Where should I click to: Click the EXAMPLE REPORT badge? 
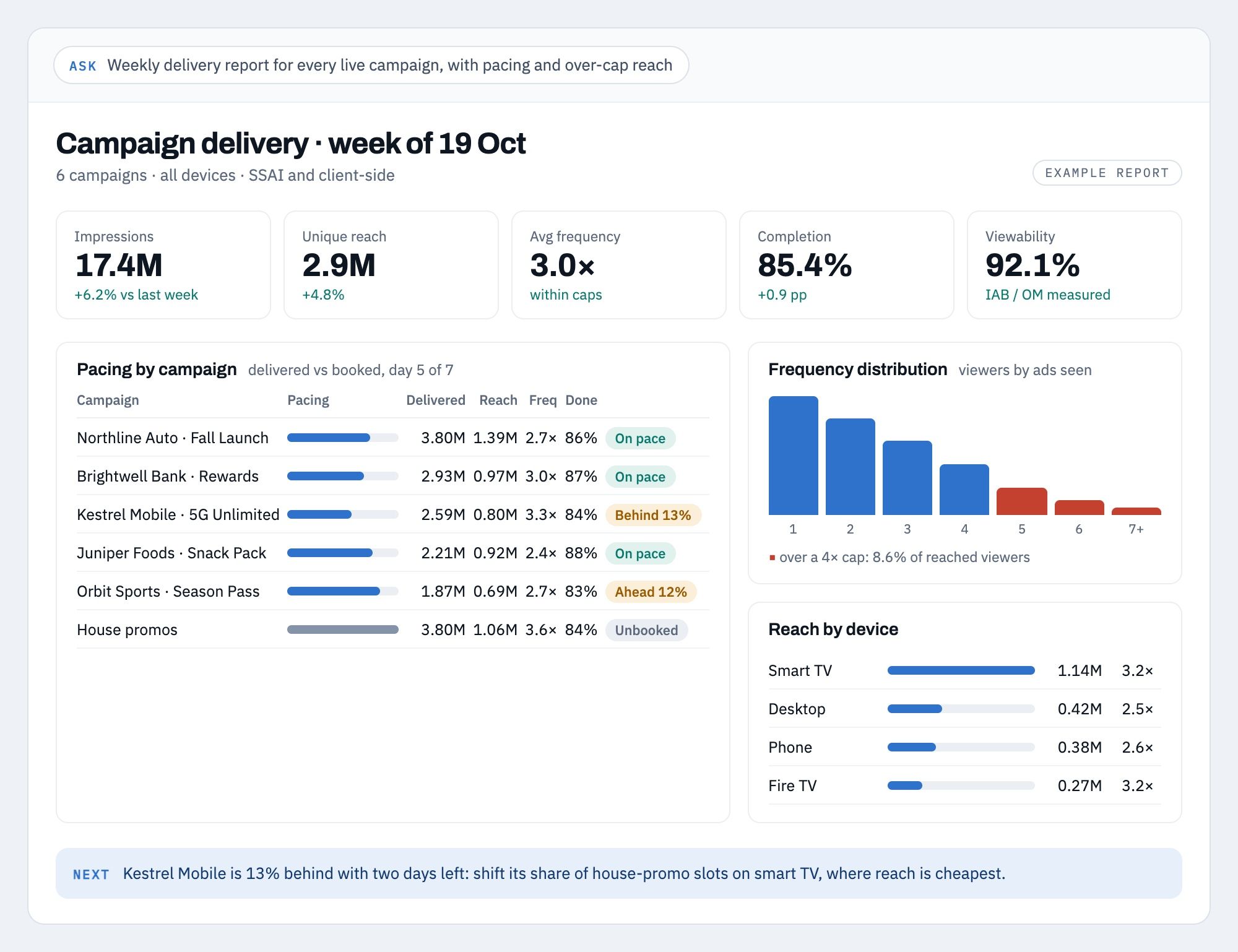click(x=1107, y=173)
